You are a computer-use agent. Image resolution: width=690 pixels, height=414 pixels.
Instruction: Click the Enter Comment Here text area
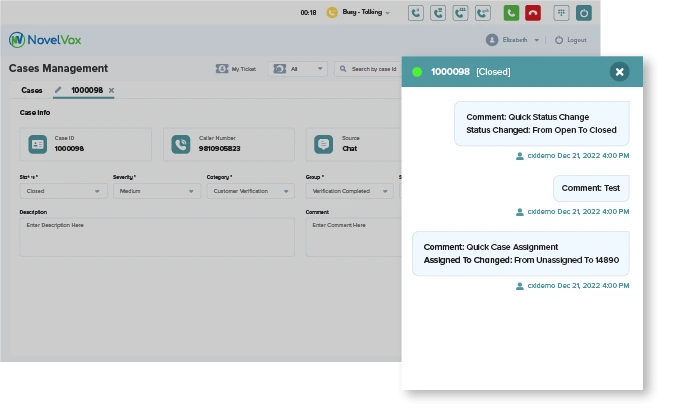pos(353,237)
